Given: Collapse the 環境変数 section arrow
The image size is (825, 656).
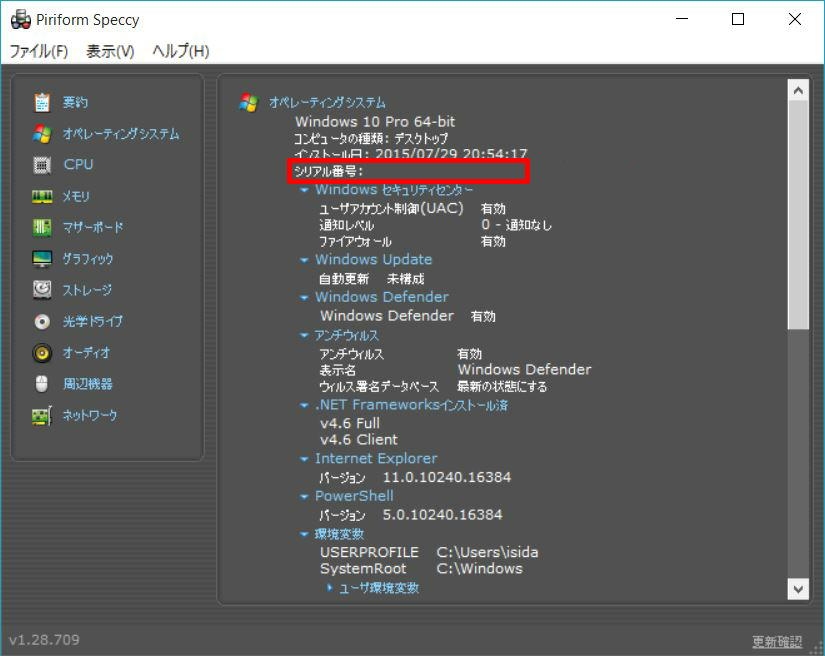Looking at the screenshot, I should click(x=304, y=534).
